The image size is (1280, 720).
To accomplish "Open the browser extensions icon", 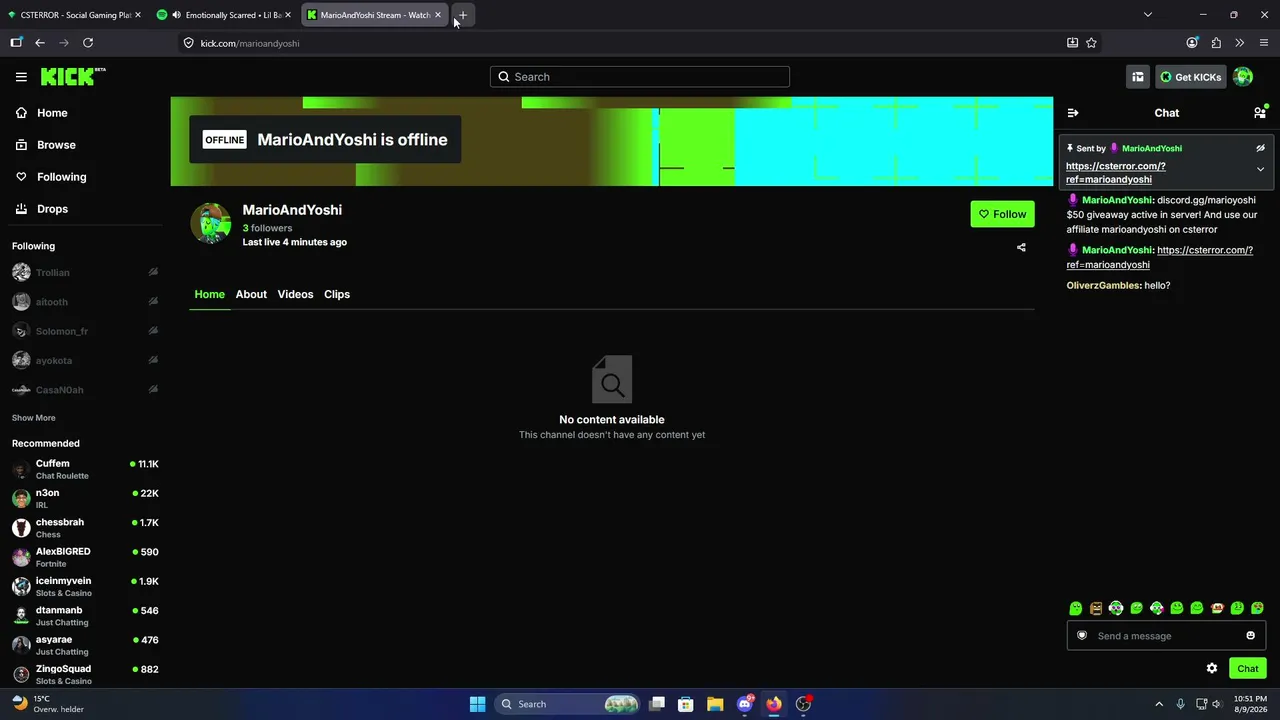I will click(x=1216, y=43).
